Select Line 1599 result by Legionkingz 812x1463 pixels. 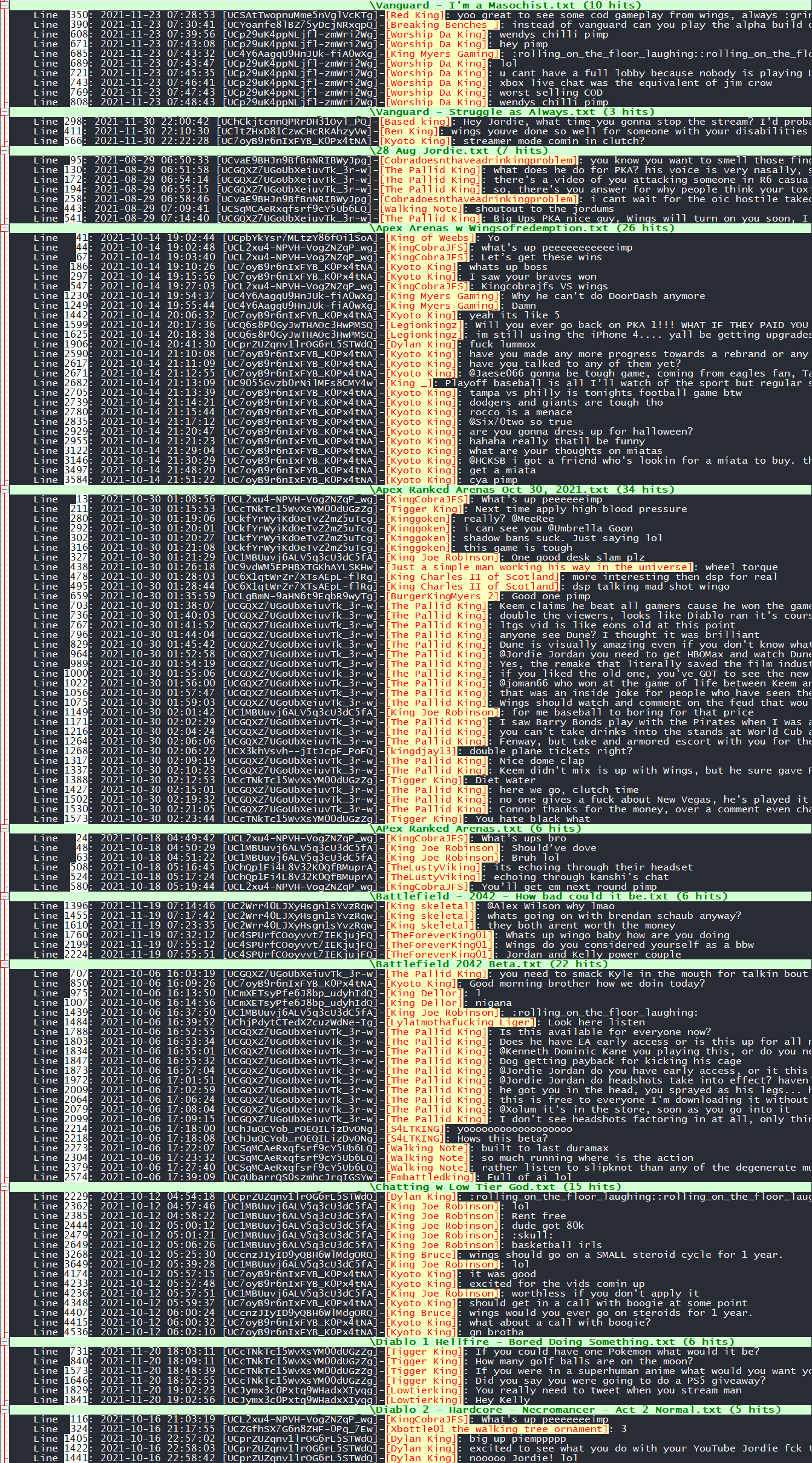pyautogui.click(x=410, y=325)
